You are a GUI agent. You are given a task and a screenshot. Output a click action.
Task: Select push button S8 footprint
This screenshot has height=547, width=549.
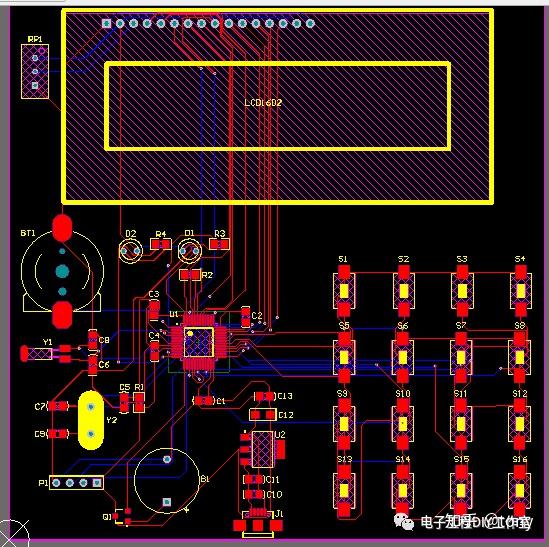[520, 357]
